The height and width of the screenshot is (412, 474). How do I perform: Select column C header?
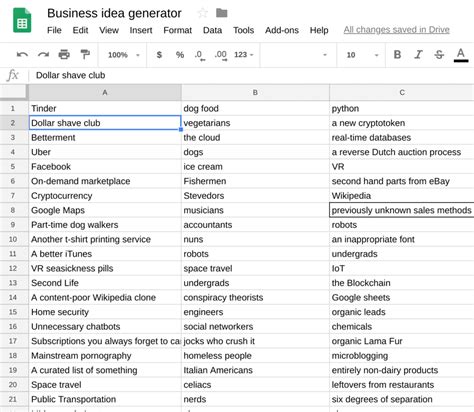[x=402, y=92]
